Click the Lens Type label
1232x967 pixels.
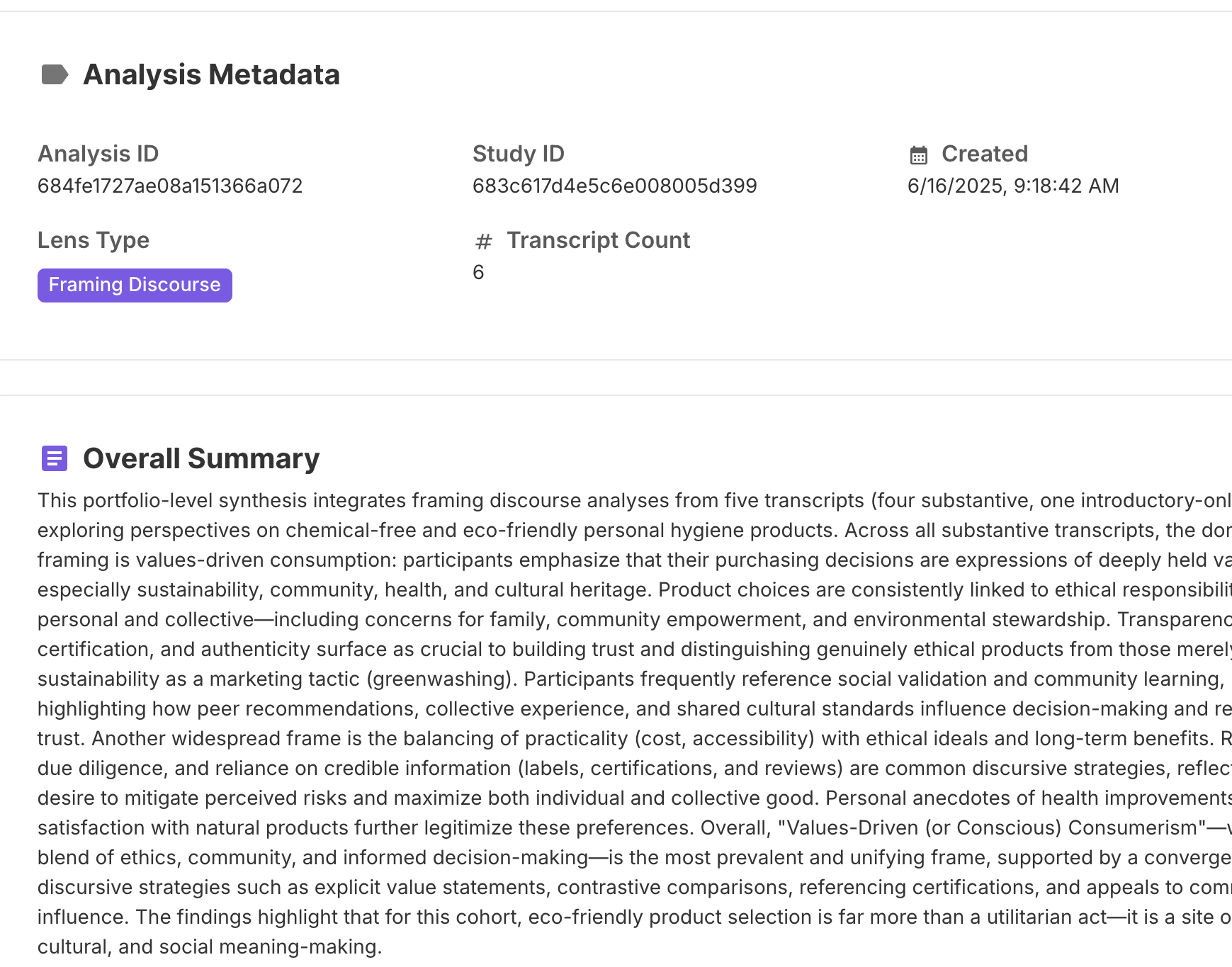pyautogui.click(x=94, y=240)
